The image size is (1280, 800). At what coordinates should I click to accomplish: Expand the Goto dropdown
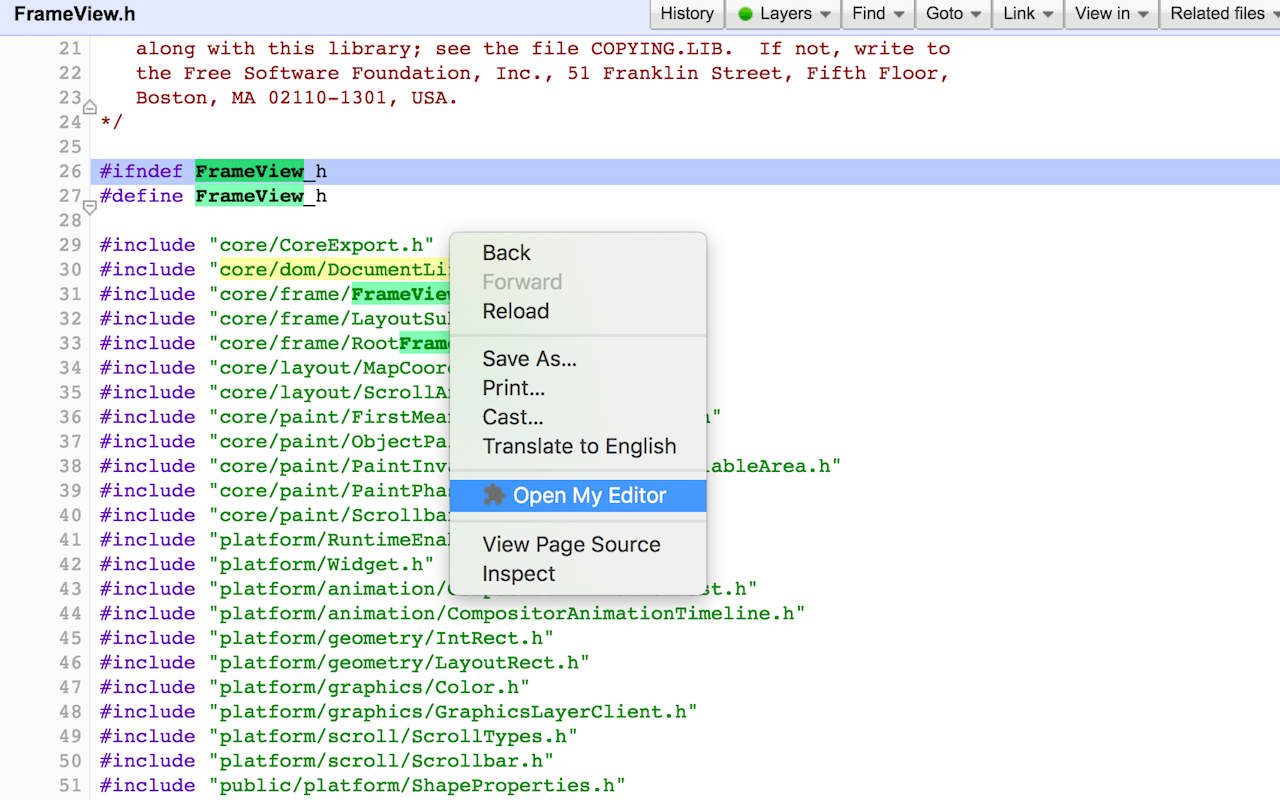coord(953,14)
